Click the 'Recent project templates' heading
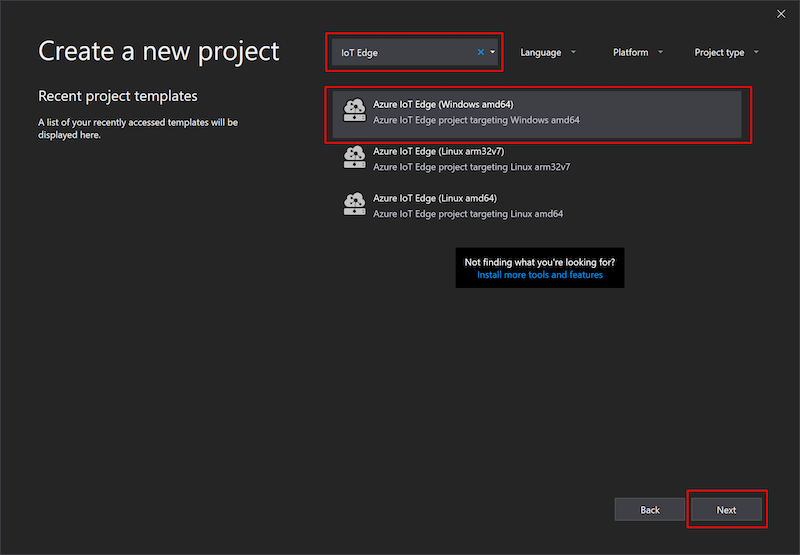The width and height of the screenshot is (800, 555). click(x=118, y=96)
